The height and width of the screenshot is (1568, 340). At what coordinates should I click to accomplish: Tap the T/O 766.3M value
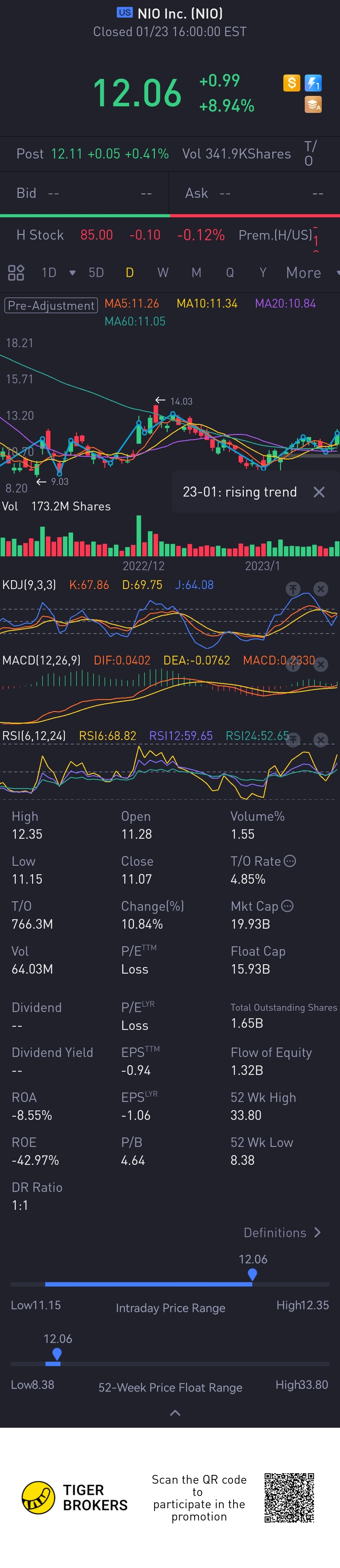pyautogui.click(x=32, y=924)
